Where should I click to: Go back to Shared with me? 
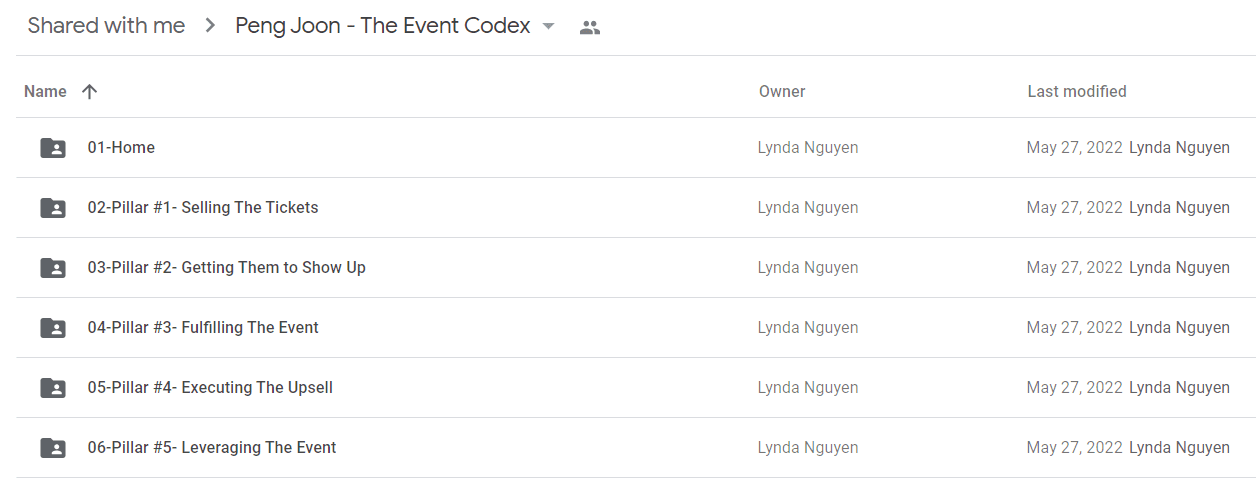click(x=106, y=26)
